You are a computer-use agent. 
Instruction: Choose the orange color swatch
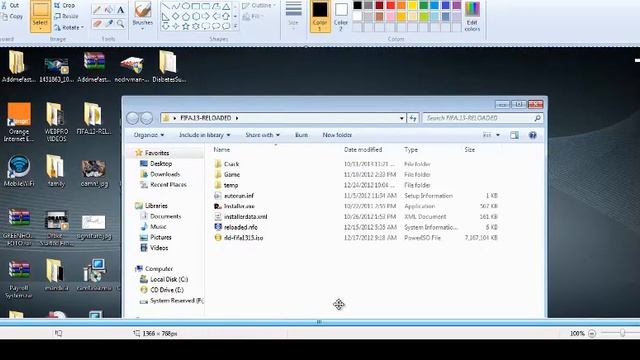point(402,6)
